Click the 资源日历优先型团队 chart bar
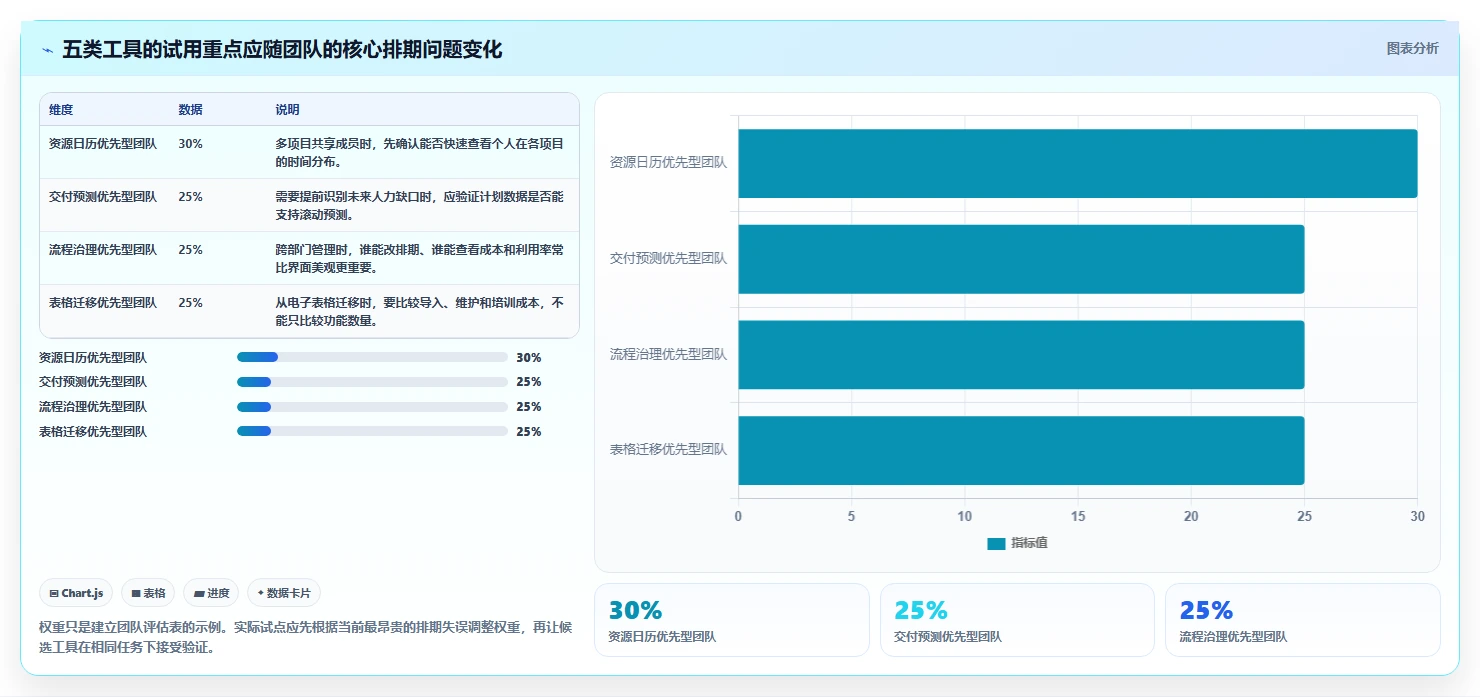 pyautogui.click(x=1077, y=163)
